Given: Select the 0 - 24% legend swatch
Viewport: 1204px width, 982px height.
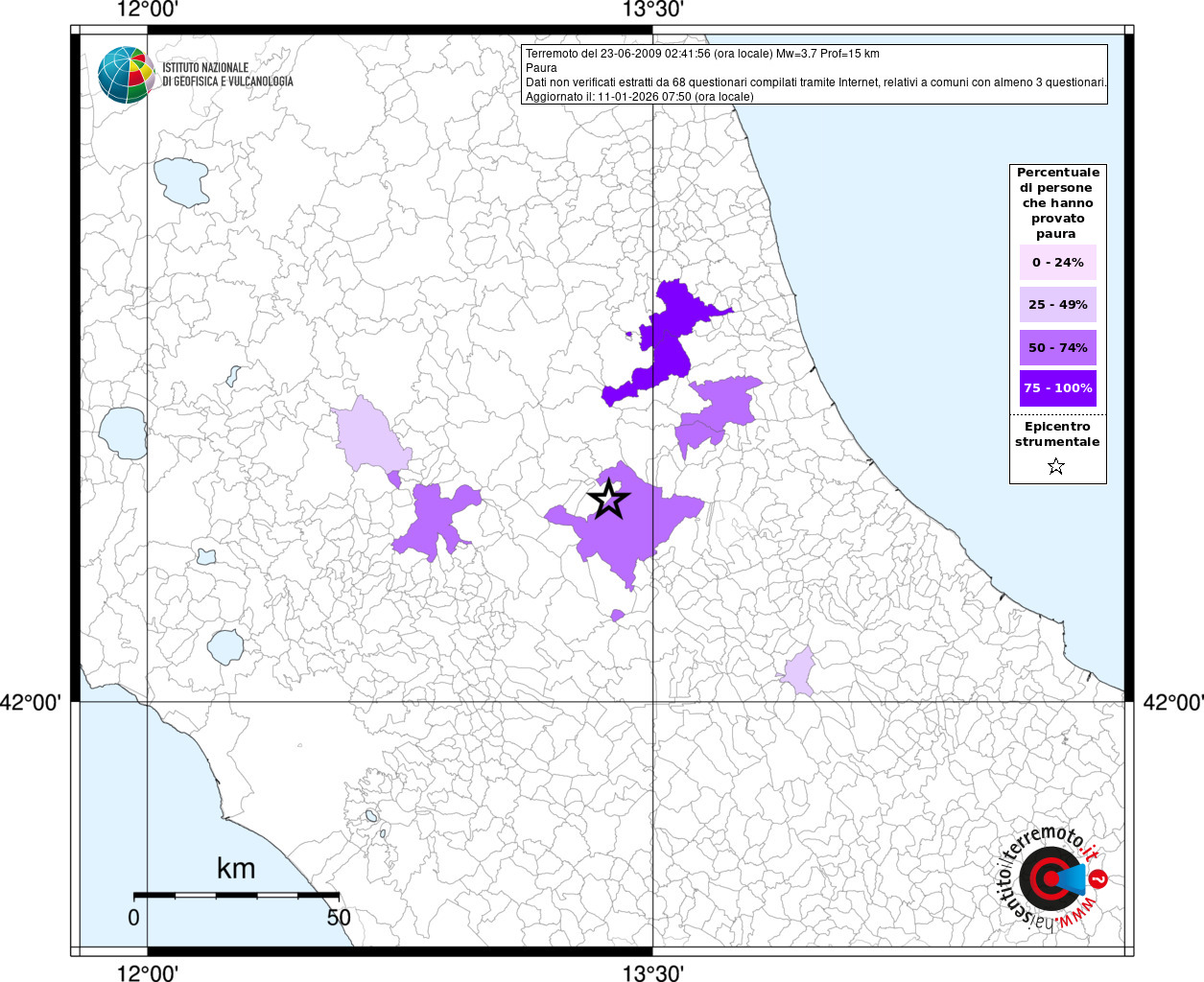Looking at the screenshot, I should point(1057,263).
